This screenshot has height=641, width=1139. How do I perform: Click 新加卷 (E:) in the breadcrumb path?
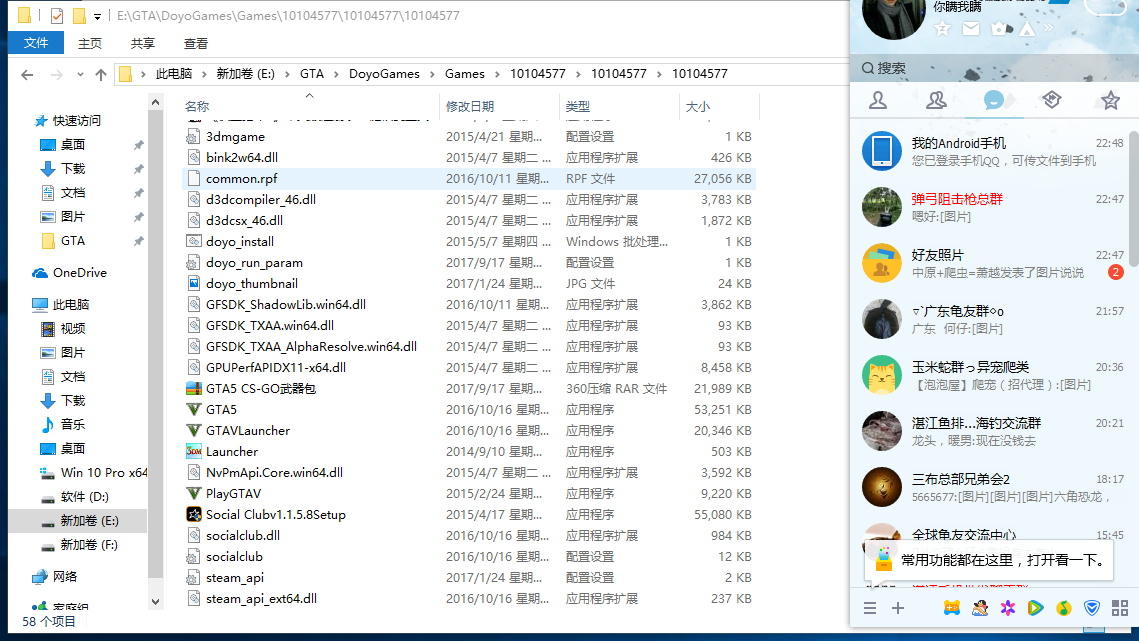(x=246, y=74)
